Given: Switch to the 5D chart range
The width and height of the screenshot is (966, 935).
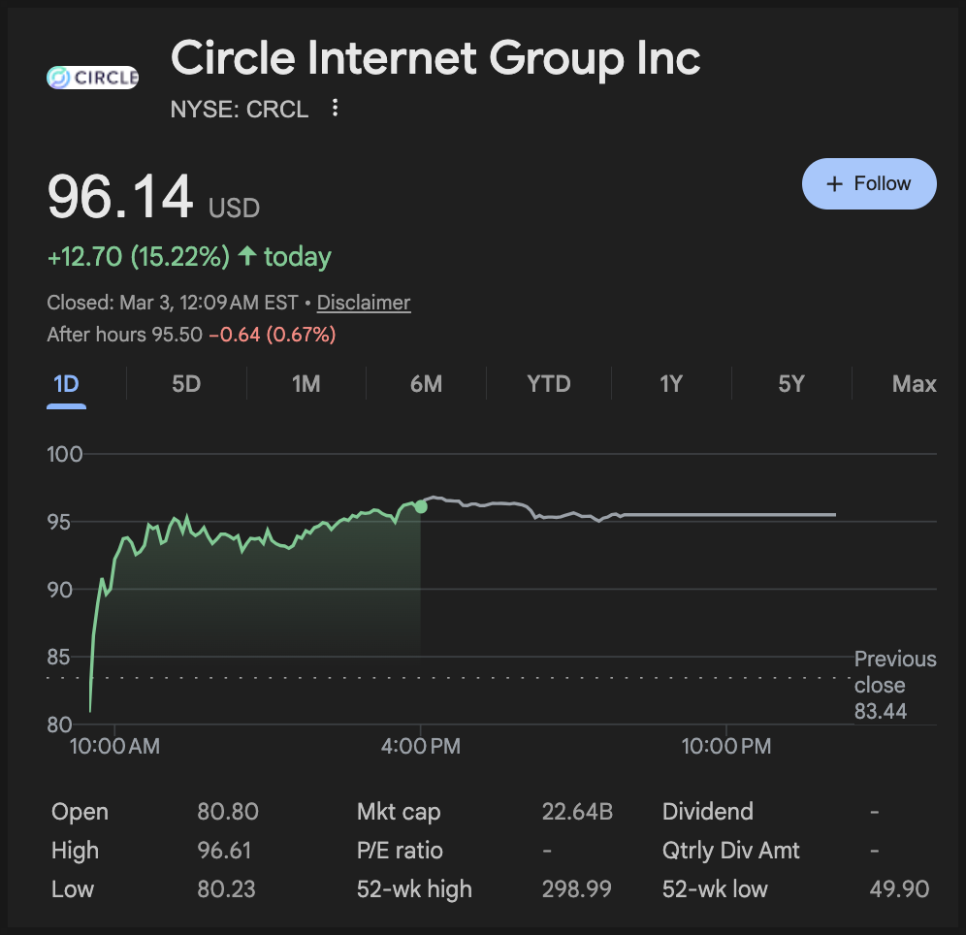Looking at the screenshot, I should [186, 384].
